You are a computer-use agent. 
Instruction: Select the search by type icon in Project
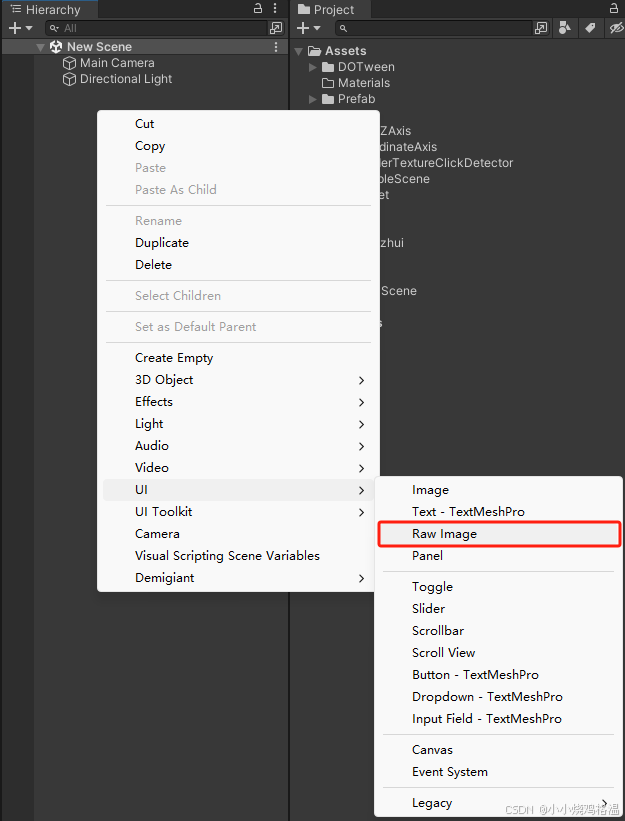[x=565, y=28]
